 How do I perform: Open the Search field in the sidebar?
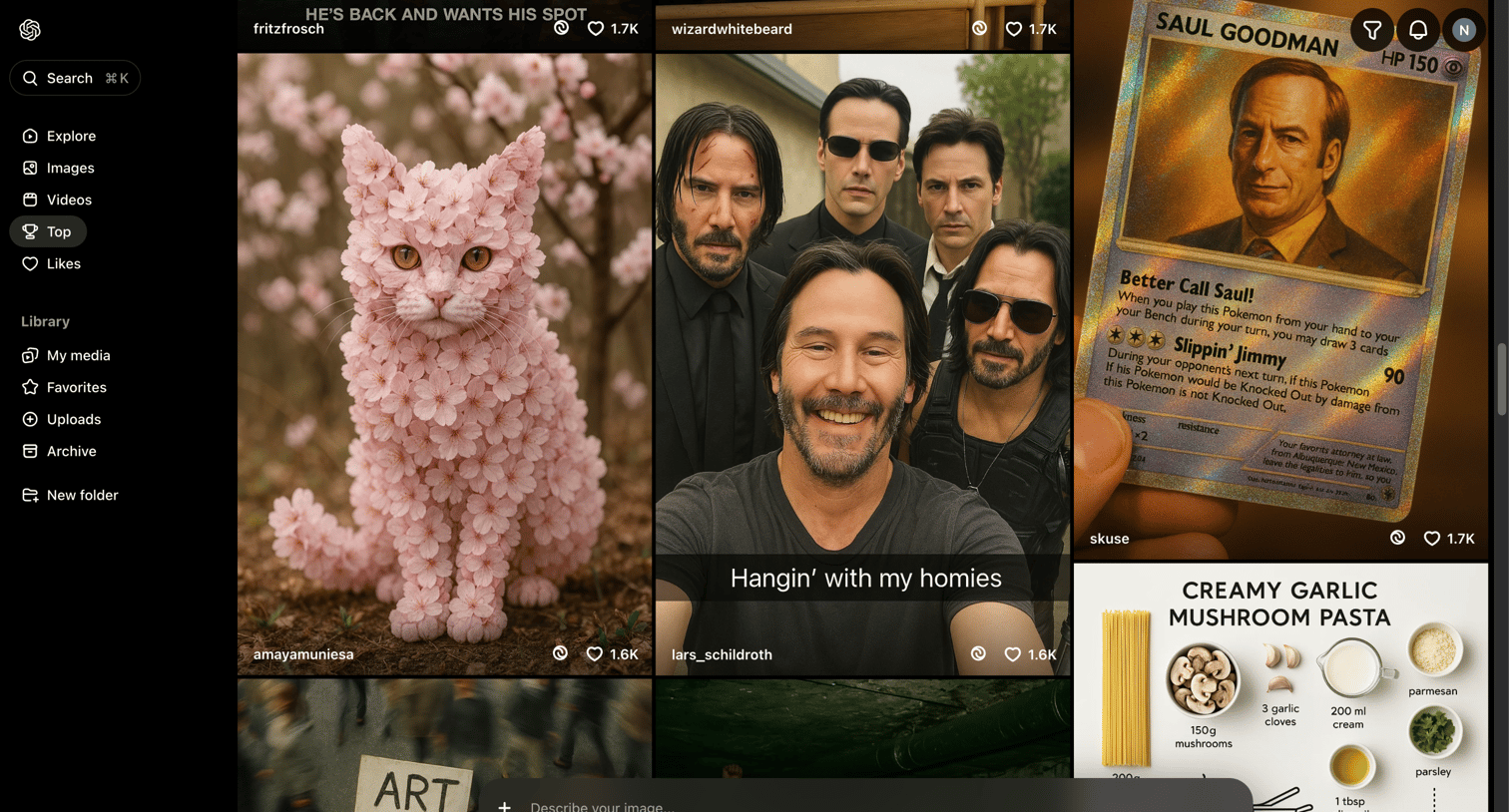(x=75, y=78)
